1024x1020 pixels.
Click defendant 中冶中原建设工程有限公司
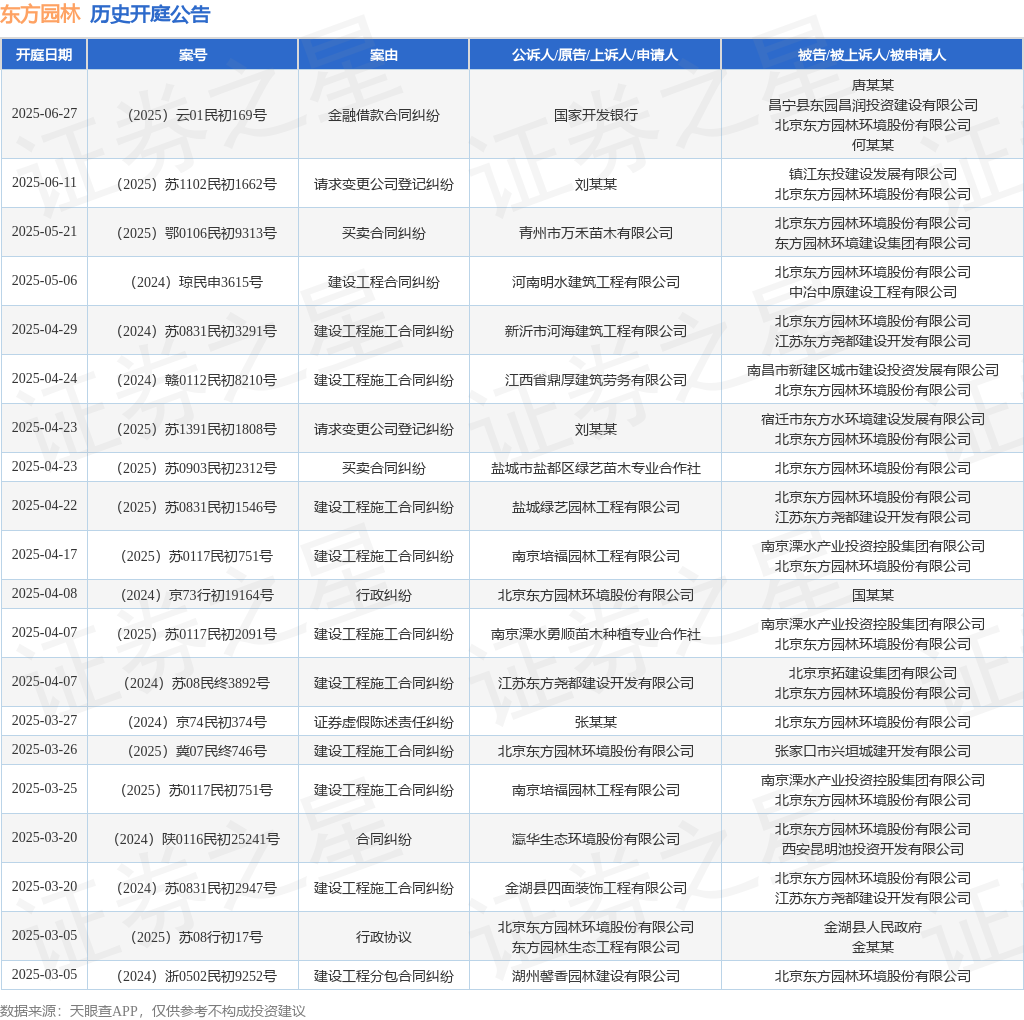tap(872, 292)
